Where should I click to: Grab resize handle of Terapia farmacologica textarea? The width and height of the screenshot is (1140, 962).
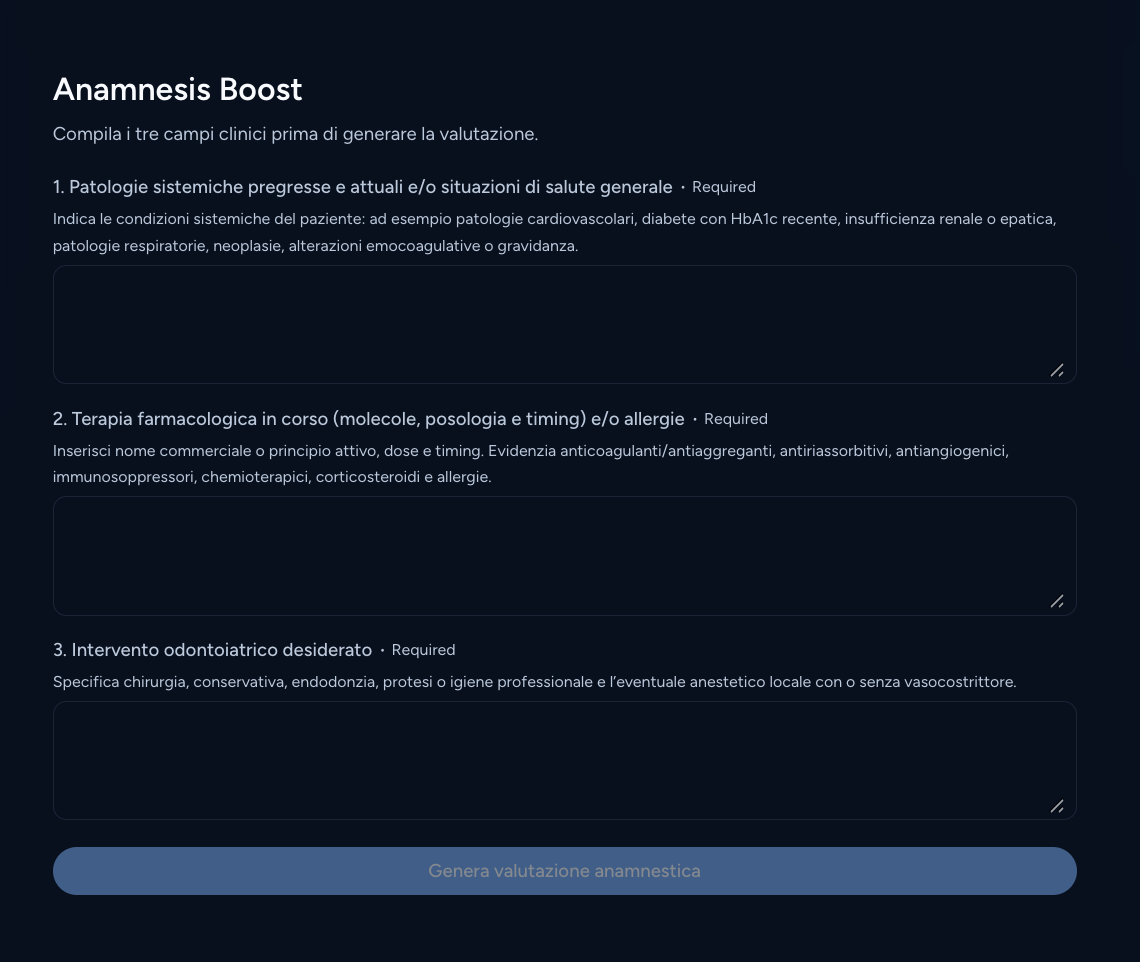(1057, 602)
